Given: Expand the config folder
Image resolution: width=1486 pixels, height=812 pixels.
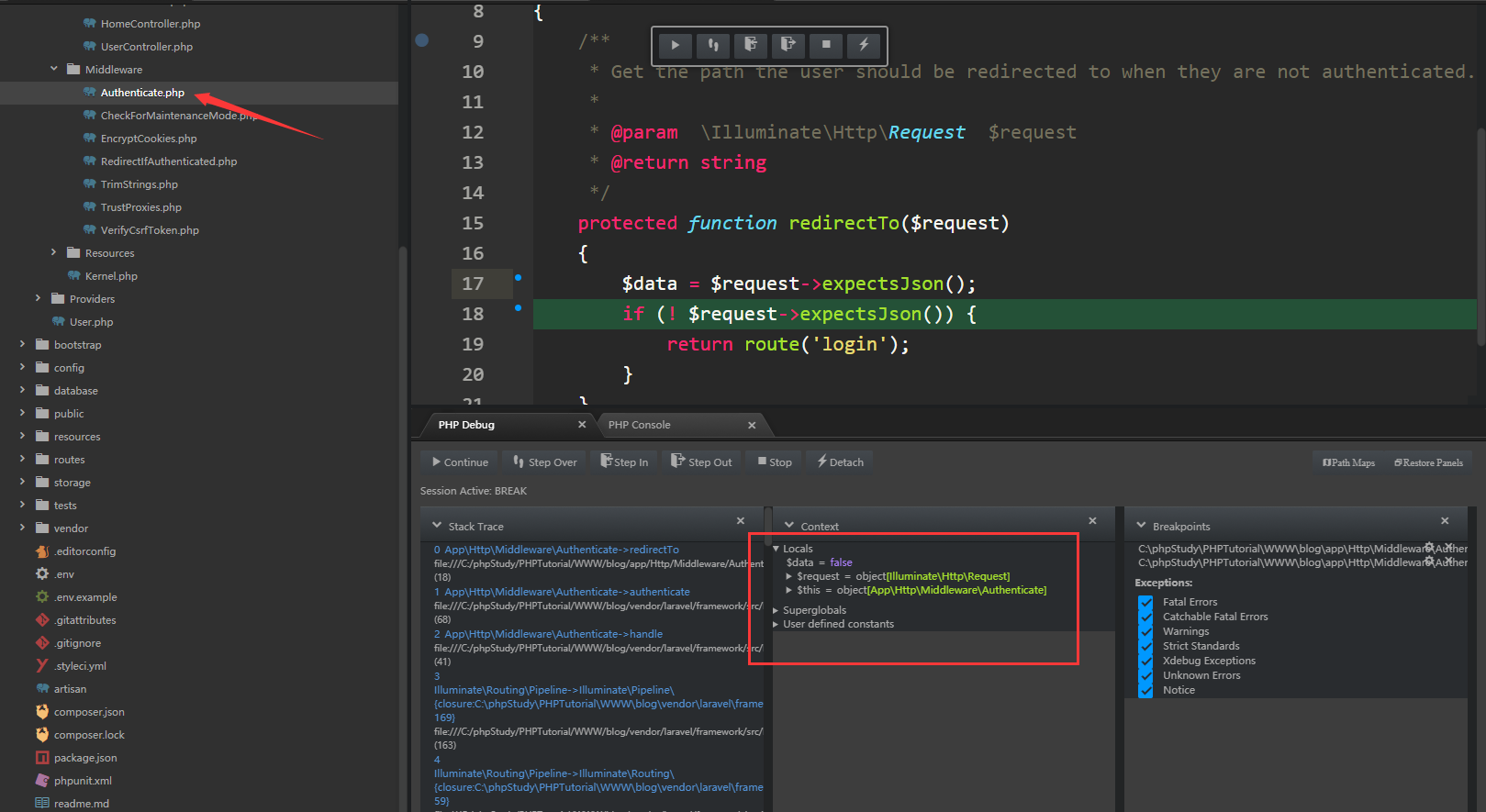Looking at the screenshot, I should click(x=22, y=367).
